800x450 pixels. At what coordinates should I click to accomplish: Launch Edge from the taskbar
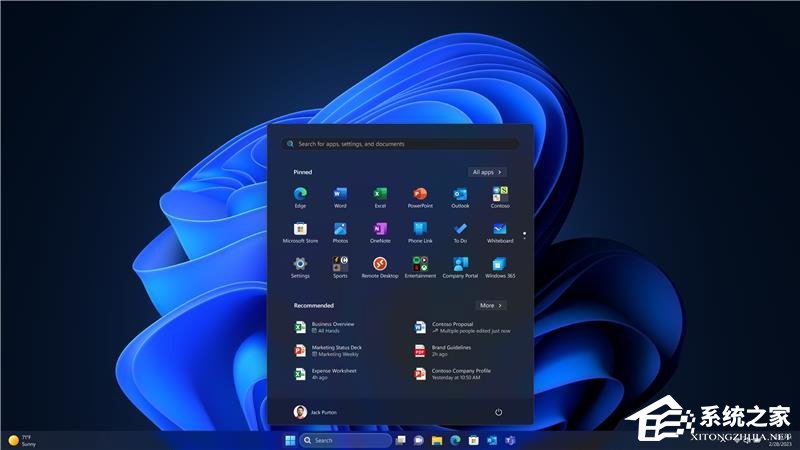(x=456, y=440)
